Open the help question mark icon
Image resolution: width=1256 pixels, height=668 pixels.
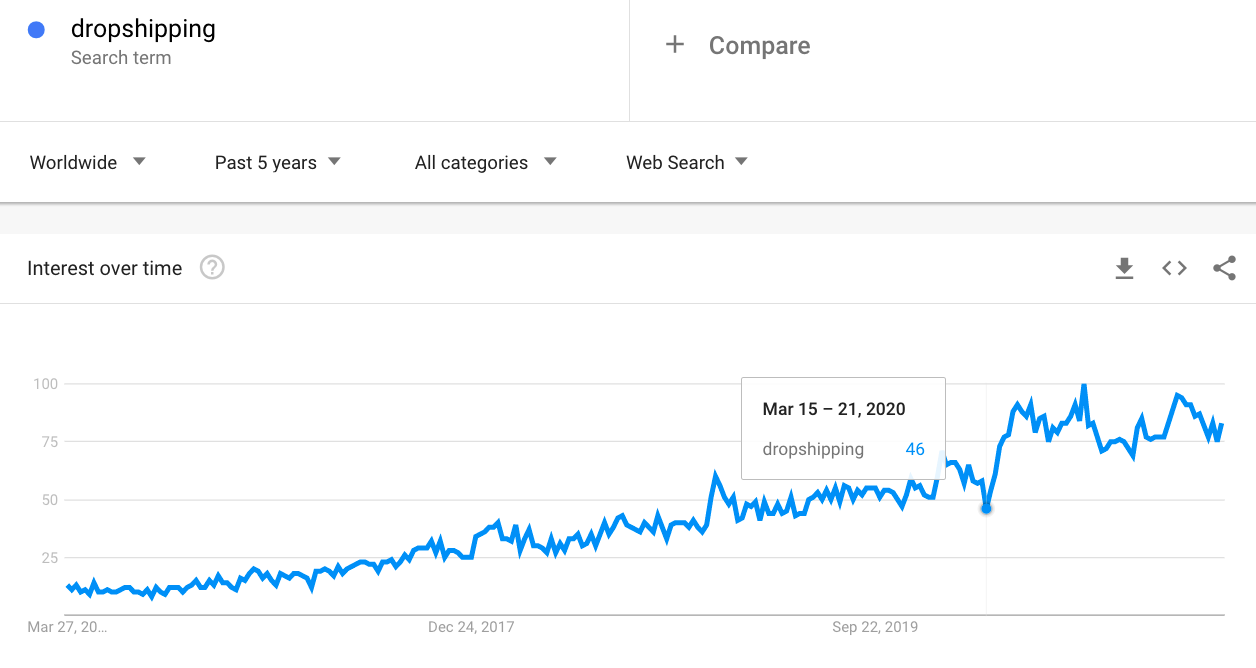tap(212, 268)
